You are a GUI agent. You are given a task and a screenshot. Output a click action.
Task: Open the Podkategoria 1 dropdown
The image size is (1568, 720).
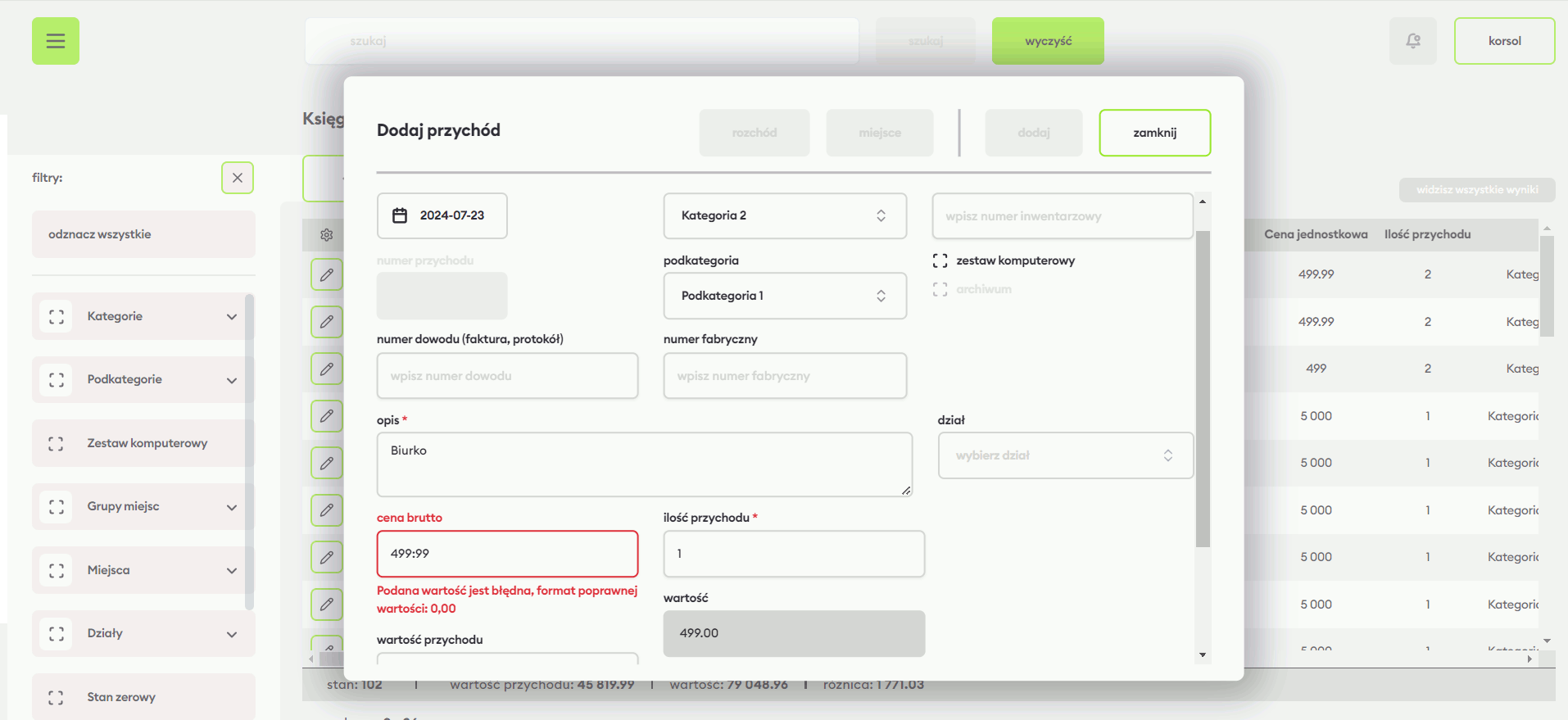(x=784, y=296)
